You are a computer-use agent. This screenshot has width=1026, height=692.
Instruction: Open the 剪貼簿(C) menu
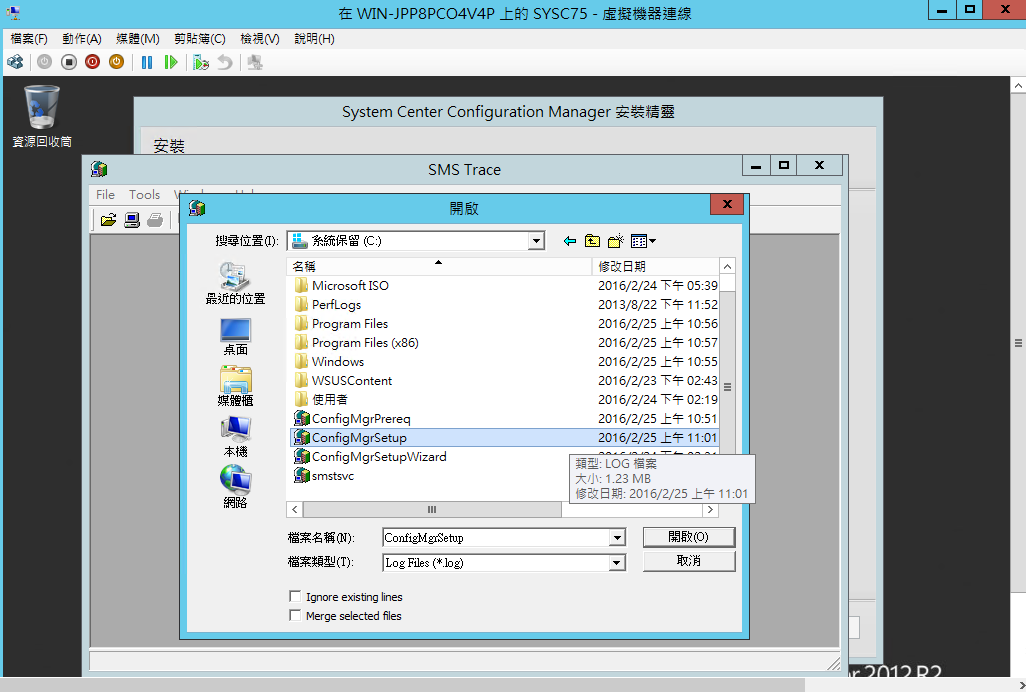tap(200, 39)
